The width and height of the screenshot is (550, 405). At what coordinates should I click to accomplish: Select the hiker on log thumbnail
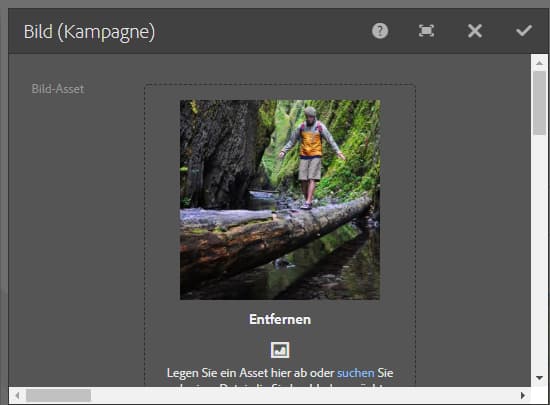pos(280,200)
